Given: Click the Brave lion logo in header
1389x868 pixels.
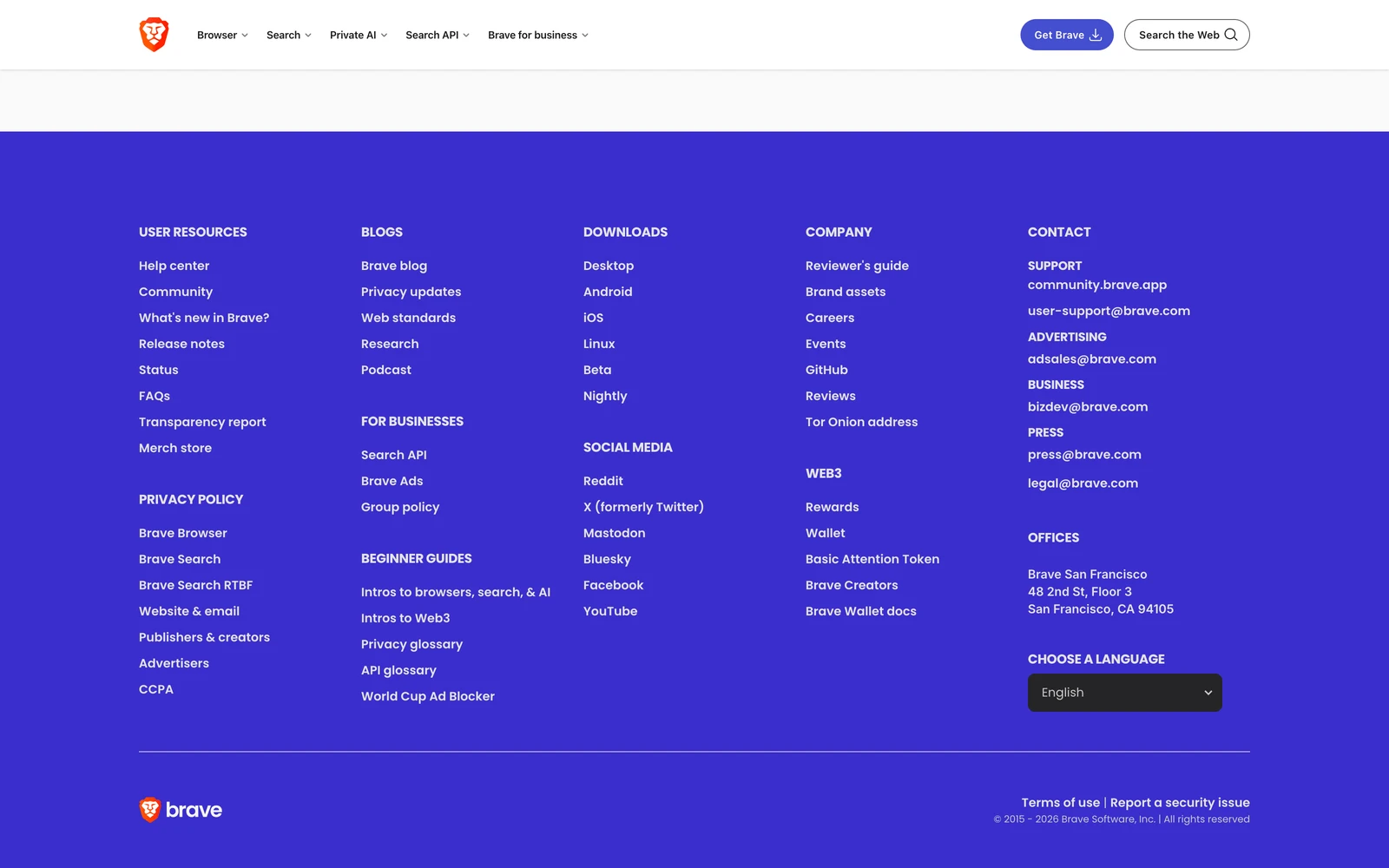Looking at the screenshot, I should [x=154, y=35].
